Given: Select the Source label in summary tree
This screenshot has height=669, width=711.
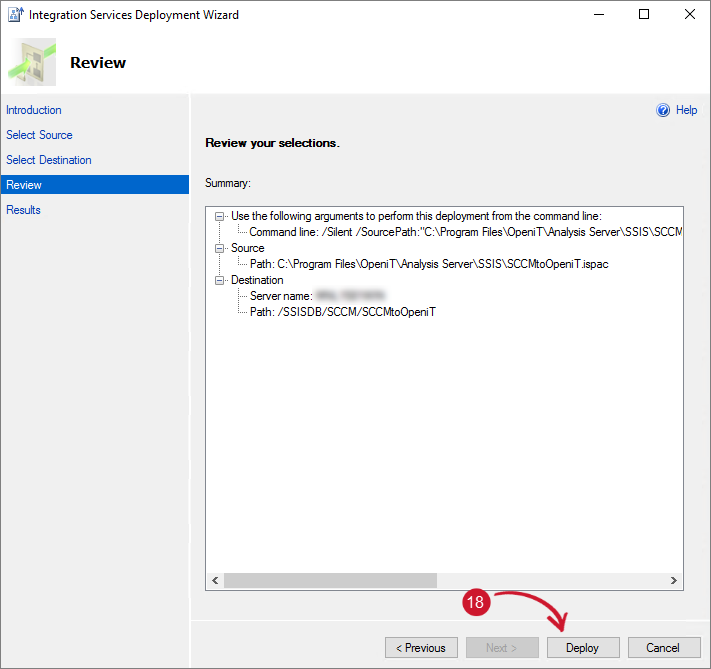Looking at the screenshot, I should [248, 248].
